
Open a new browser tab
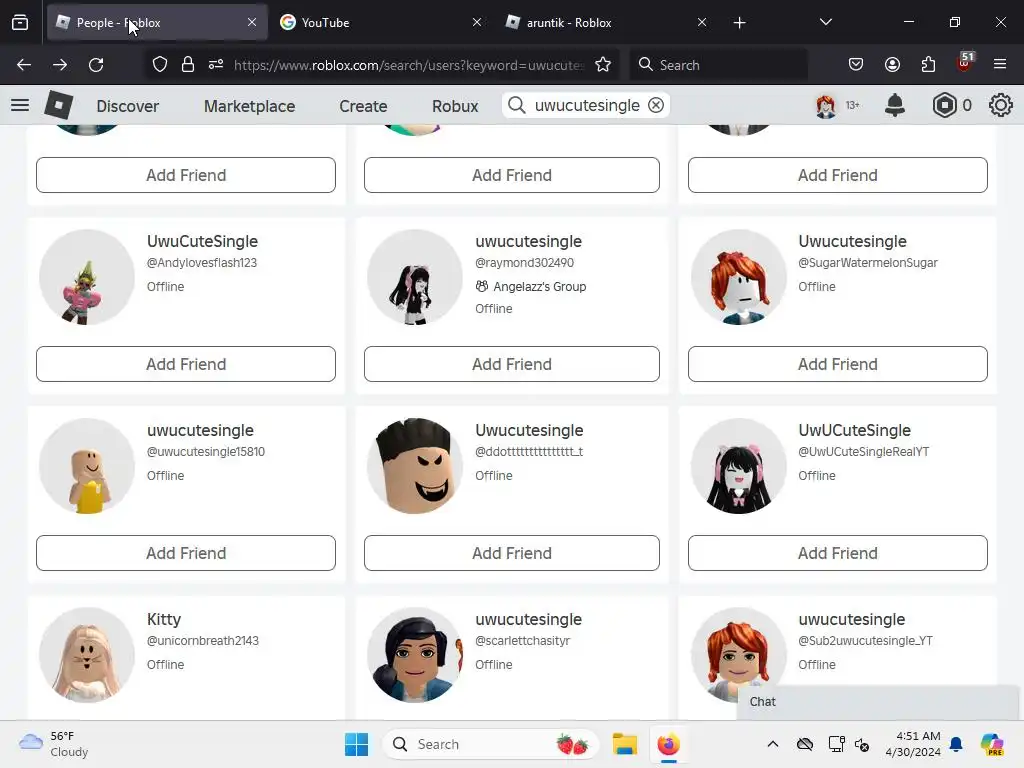[x=739, y=23]
